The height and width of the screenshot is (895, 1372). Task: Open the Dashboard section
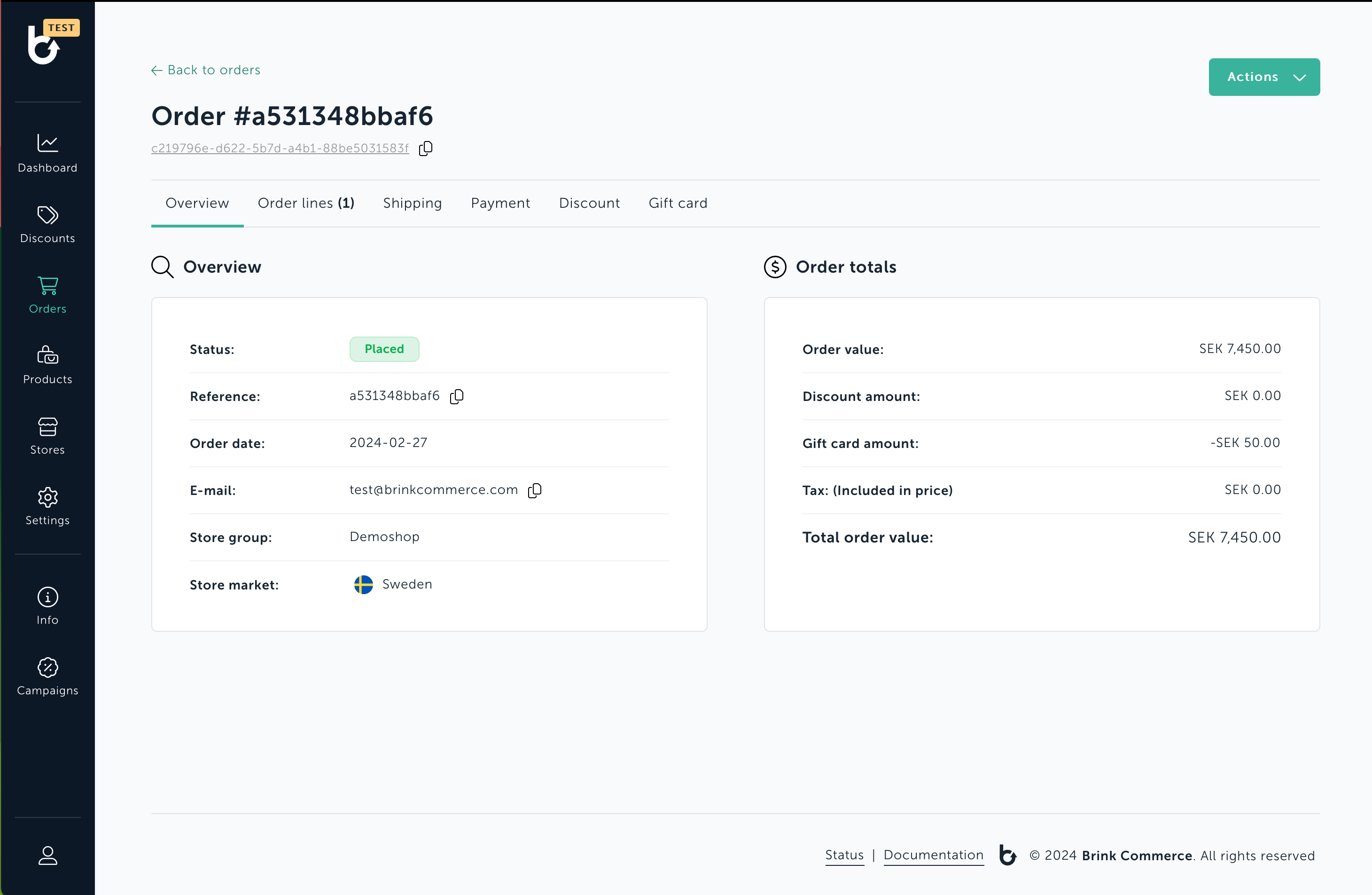pos(47,153)
